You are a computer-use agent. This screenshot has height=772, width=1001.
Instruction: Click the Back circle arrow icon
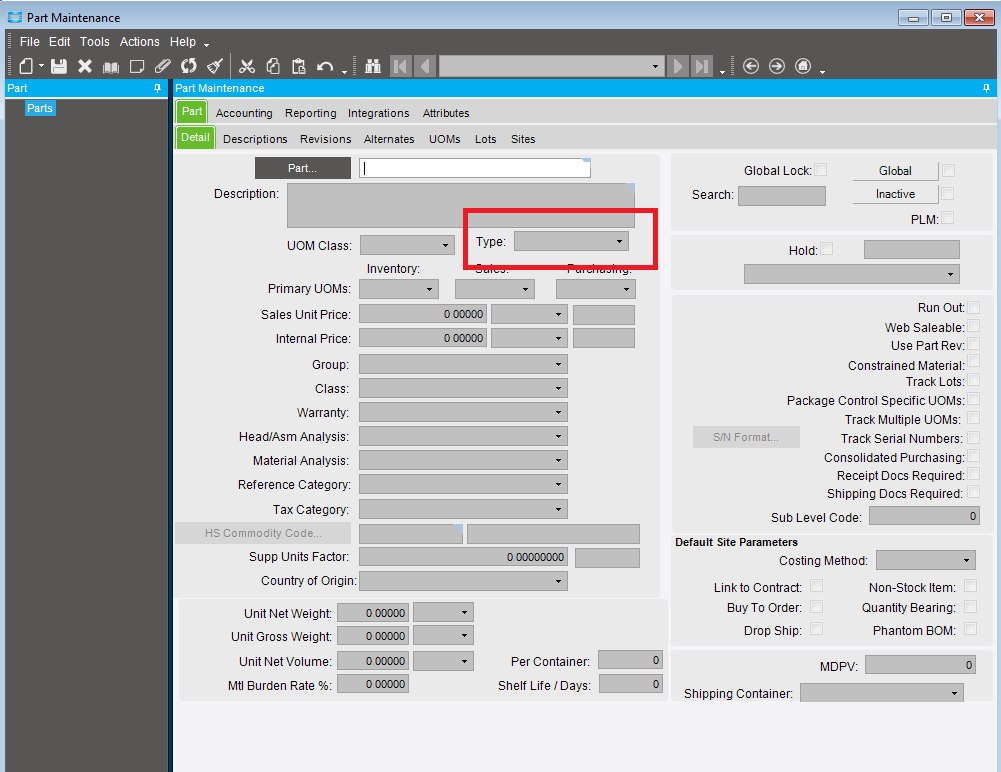click(751, 66)
